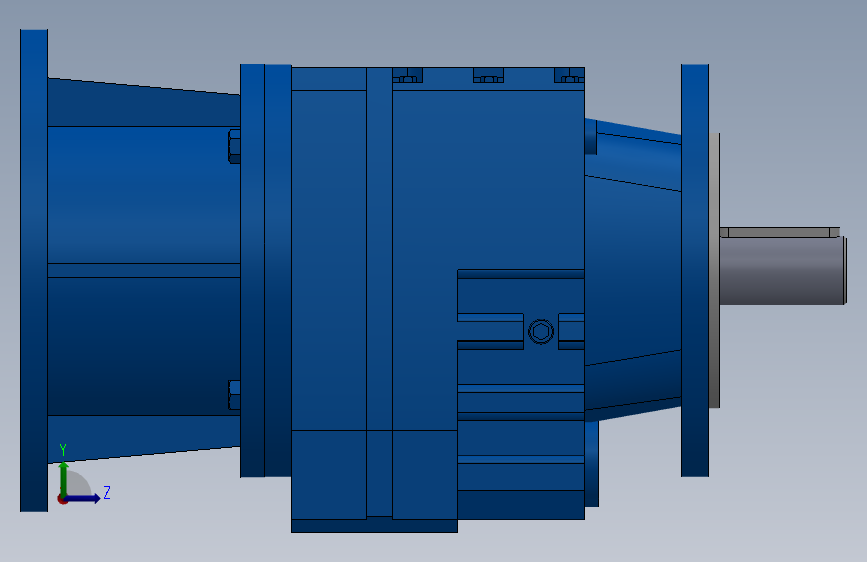867x562 pixels.
Task: Pick the bottom foot plate of the gearbox
Action: [x=374, y=526]
